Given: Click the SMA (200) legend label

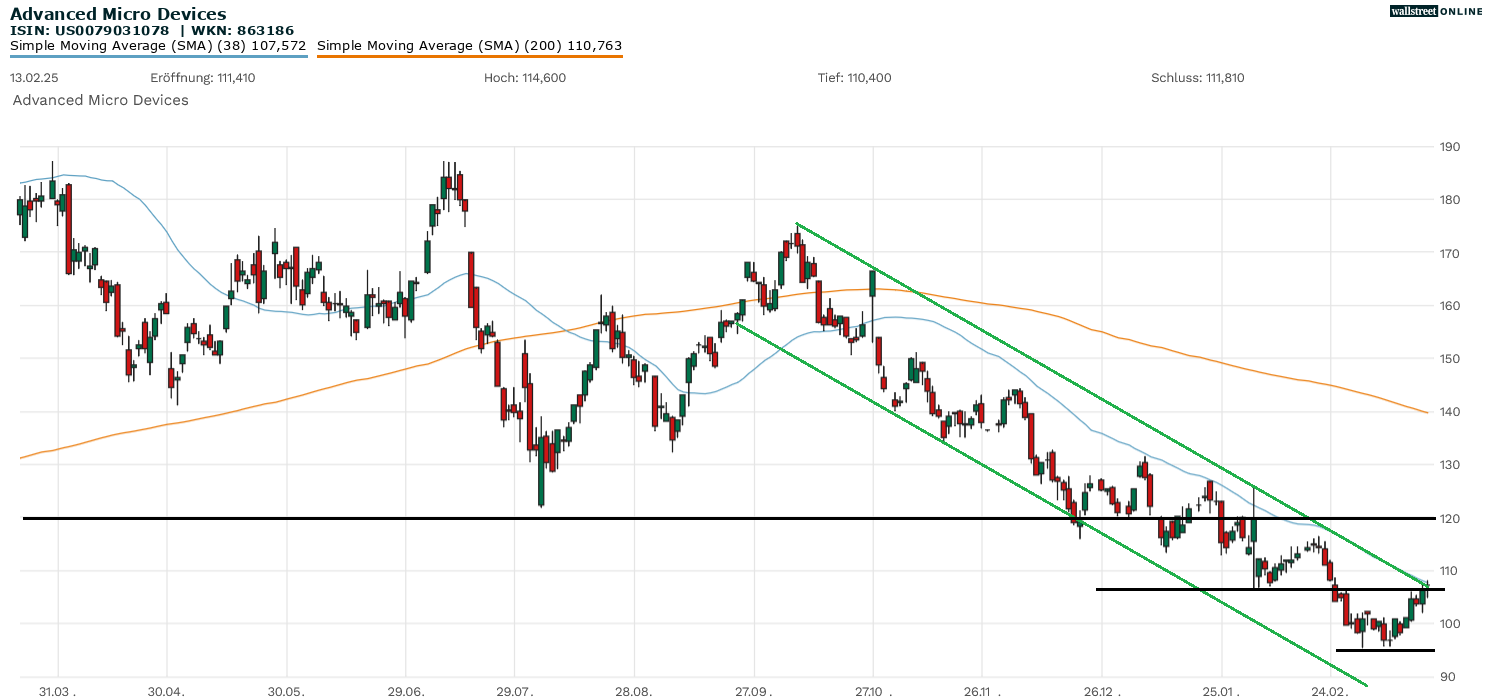Looking at the screenshot, I should 469,46.
